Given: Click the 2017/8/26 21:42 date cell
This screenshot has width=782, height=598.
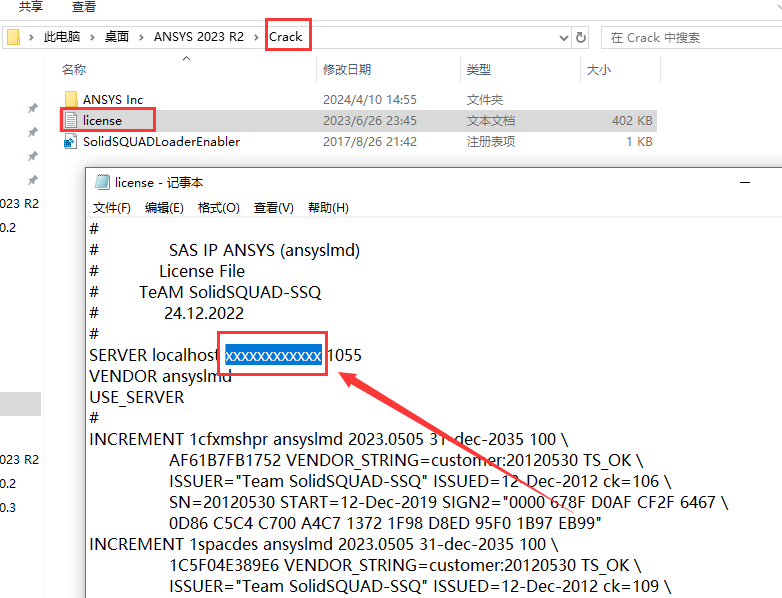Looking at the screenshot, I should coord(370,142).
